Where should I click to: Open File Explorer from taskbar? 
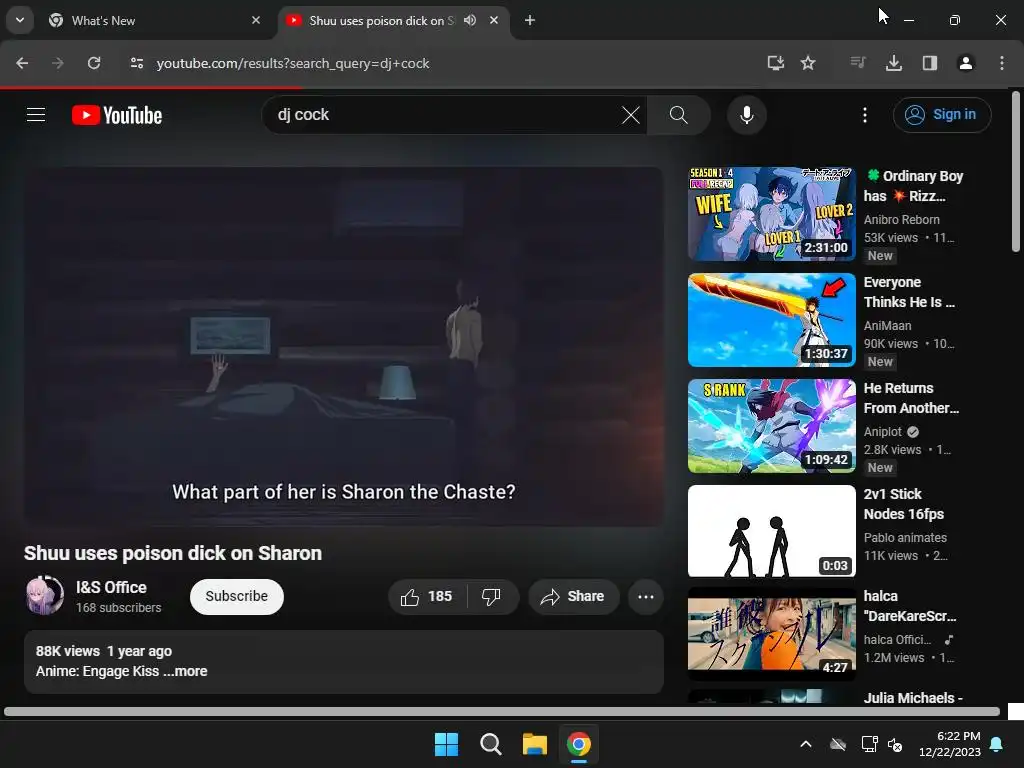534,744
